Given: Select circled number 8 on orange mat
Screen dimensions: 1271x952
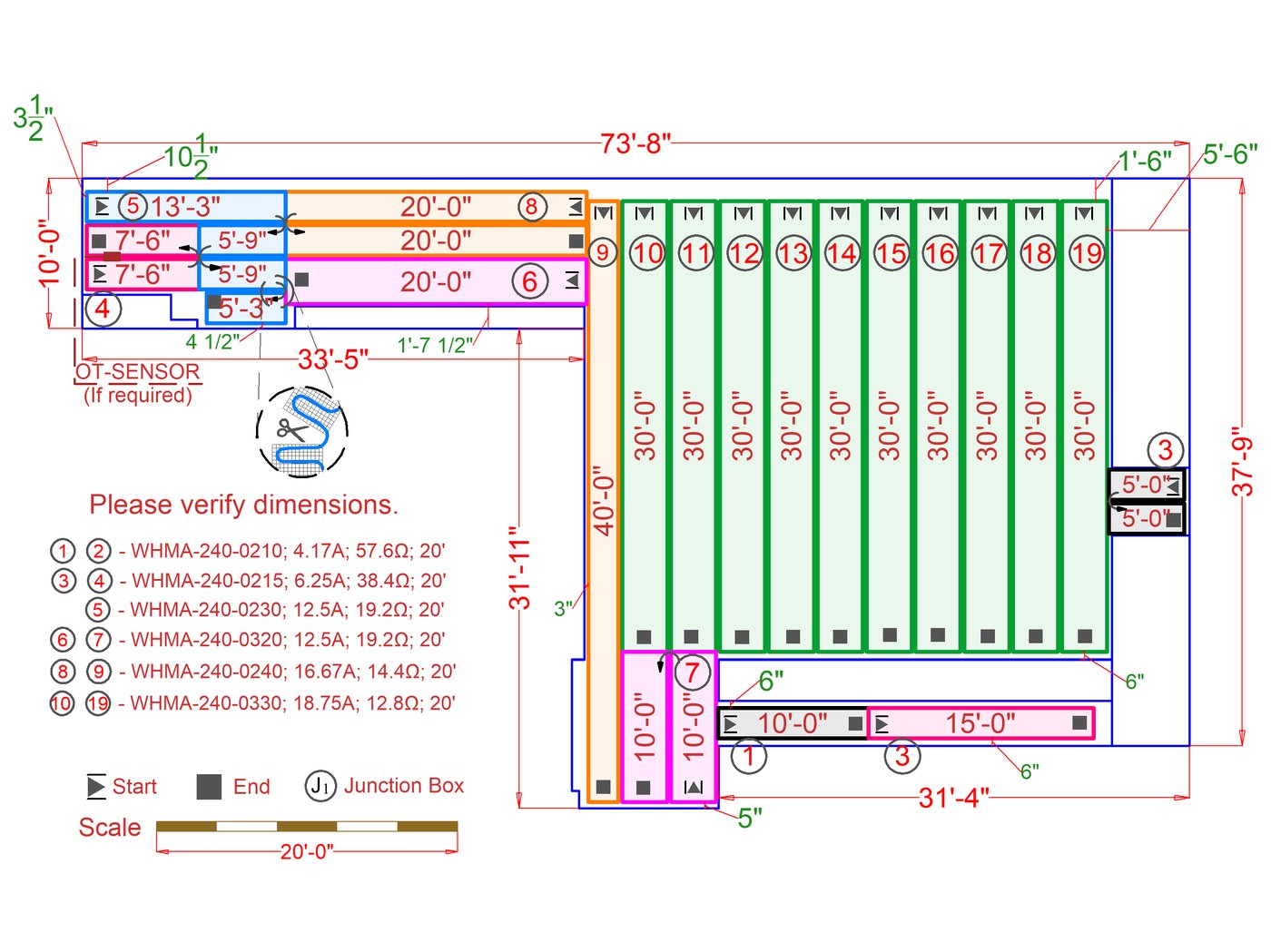Looking at the screenshot, I should [532, 207].
